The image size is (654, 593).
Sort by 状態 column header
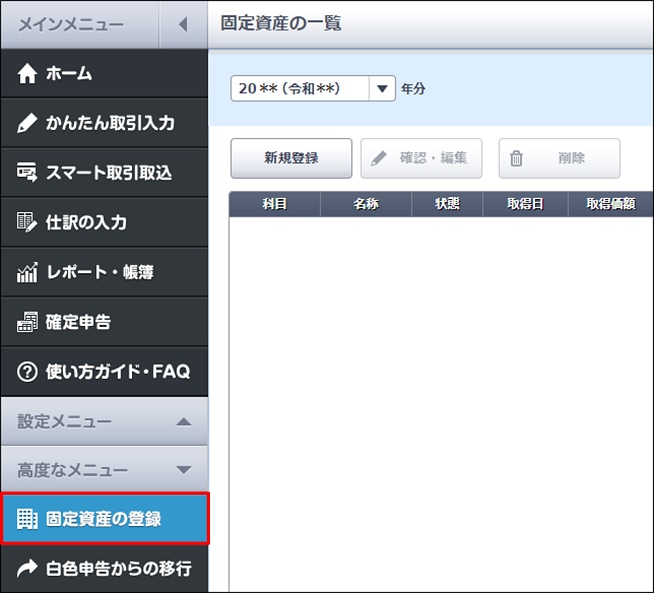pyautogui.click(x=447, y=204)
